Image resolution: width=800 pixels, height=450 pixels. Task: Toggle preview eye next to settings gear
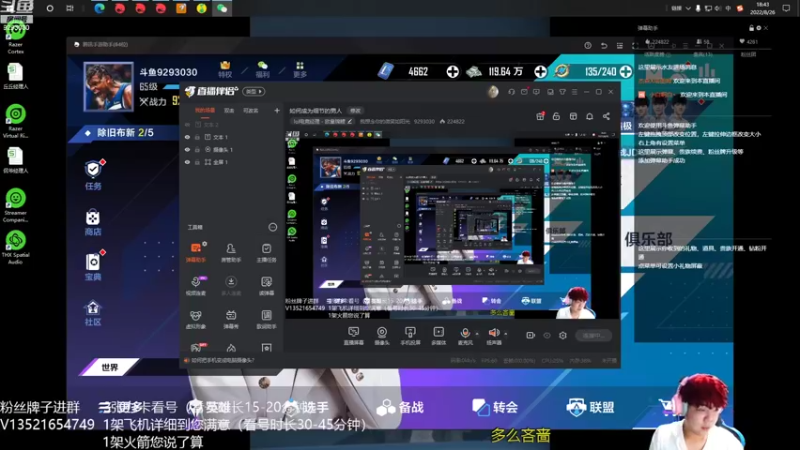547,335
